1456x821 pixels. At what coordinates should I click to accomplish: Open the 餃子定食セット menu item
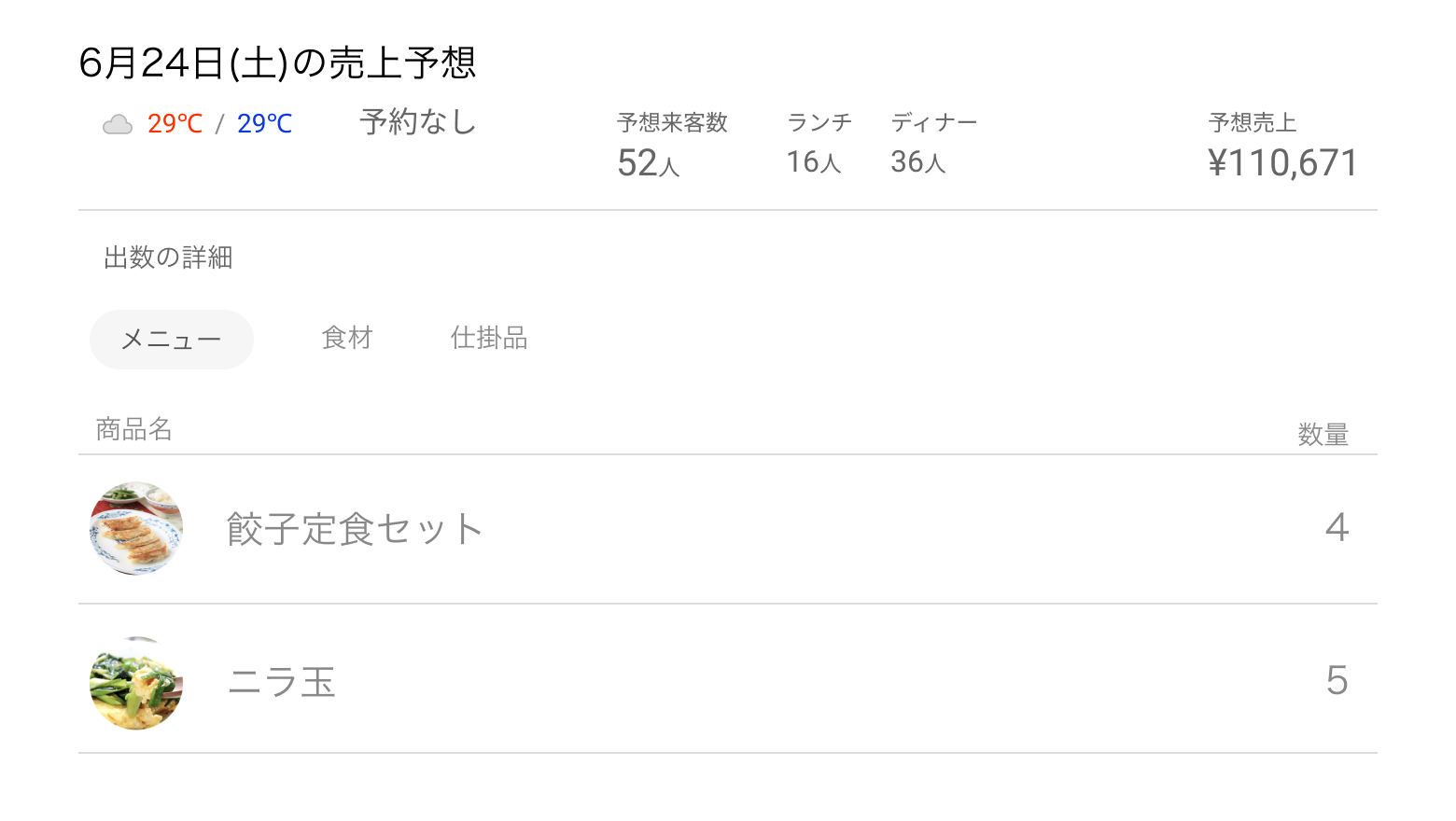pos(355,529)
